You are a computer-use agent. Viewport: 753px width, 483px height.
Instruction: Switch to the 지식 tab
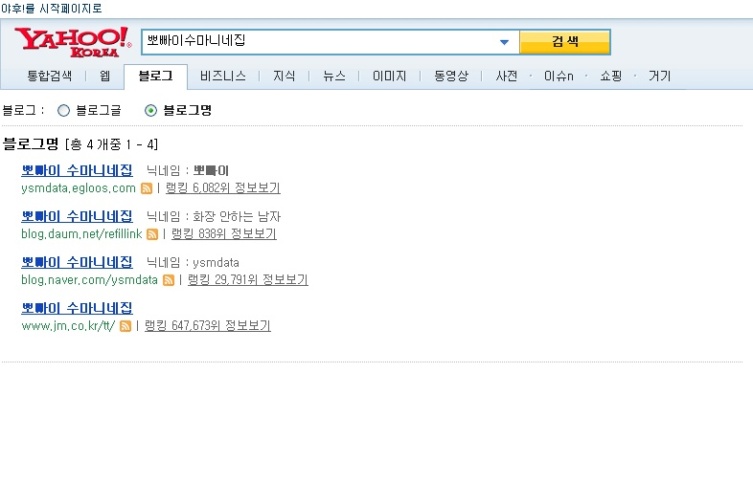pos(284,76)
